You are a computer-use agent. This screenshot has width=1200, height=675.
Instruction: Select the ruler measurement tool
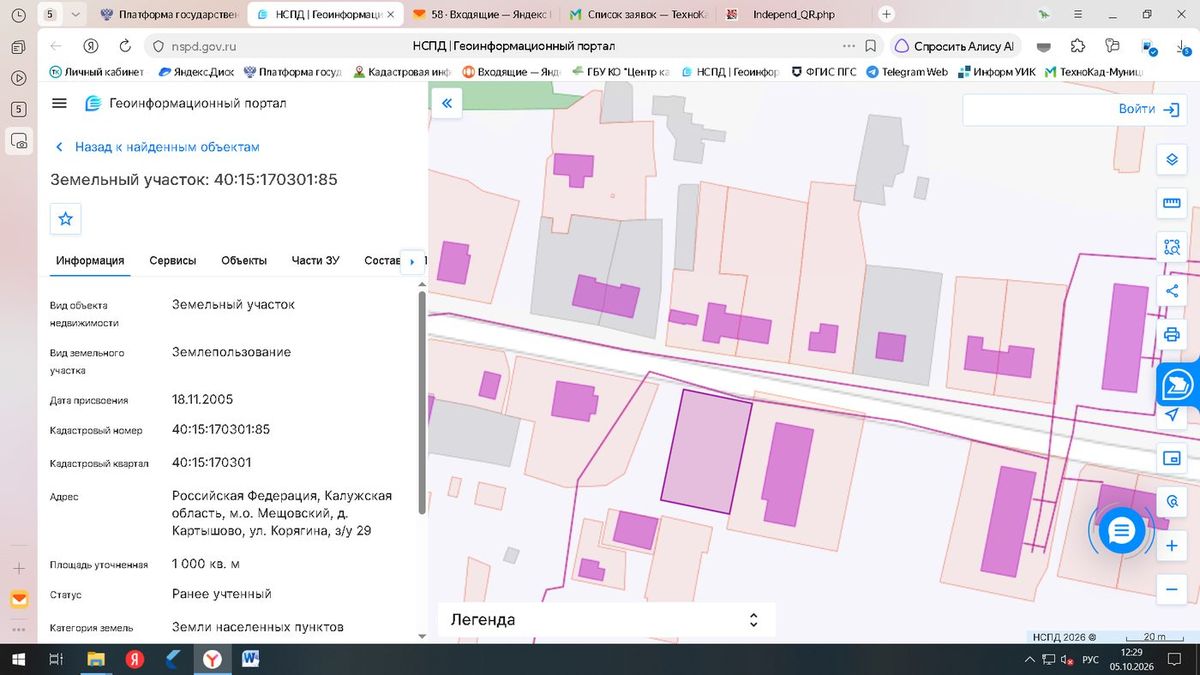pyautogui.click(x=1171, y=204)
